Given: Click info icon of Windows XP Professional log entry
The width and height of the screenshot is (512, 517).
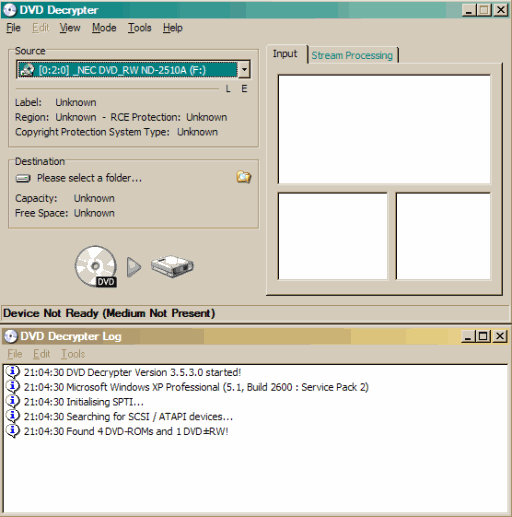Looking at the screenshot, I should click(13, 387).
